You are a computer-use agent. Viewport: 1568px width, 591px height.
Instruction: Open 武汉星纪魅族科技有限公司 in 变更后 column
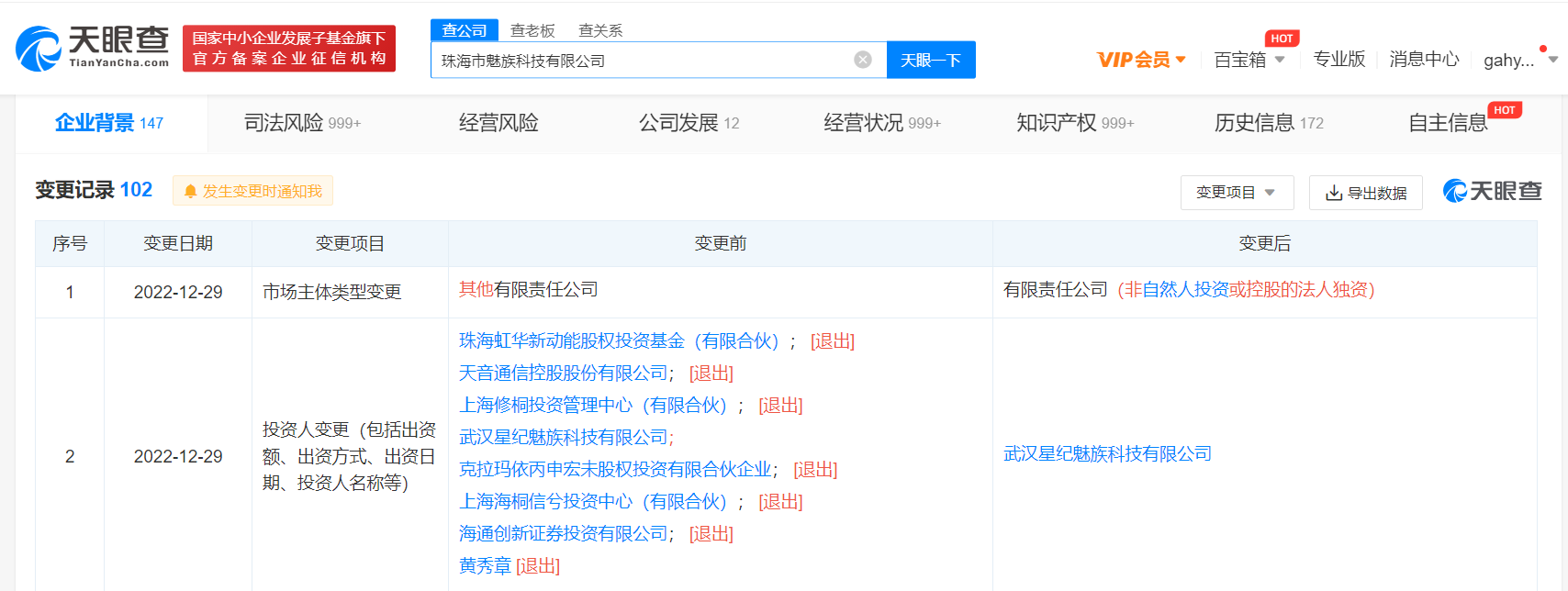1108,454
